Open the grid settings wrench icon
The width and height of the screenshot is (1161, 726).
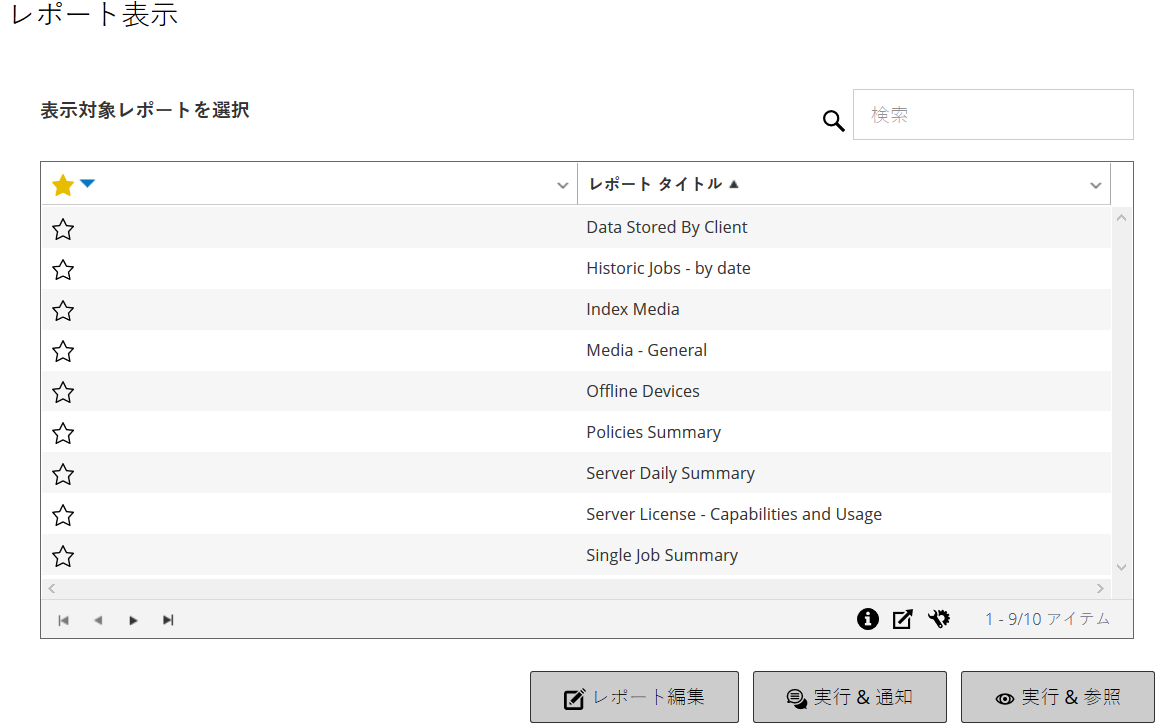tap(938, 619)
